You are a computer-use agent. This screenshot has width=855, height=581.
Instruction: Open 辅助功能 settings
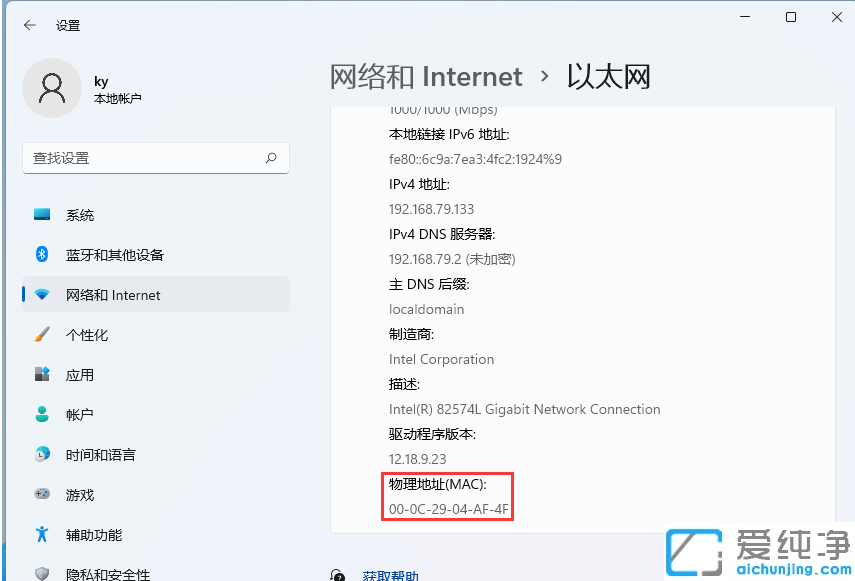click(92, 534)
